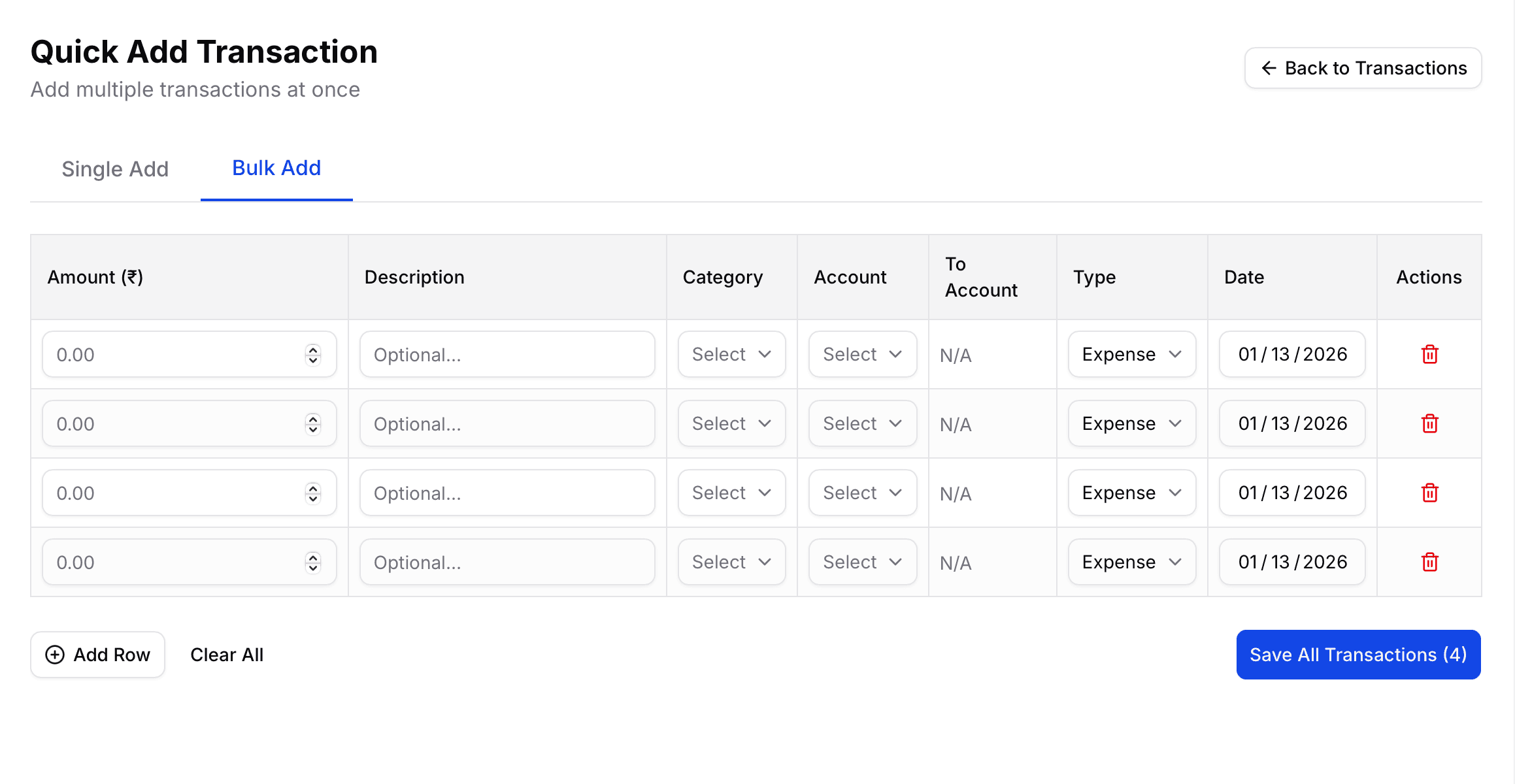1515x784 pixels.
Task: Delete the fourth transaction row
Action: pos(1429,563)
